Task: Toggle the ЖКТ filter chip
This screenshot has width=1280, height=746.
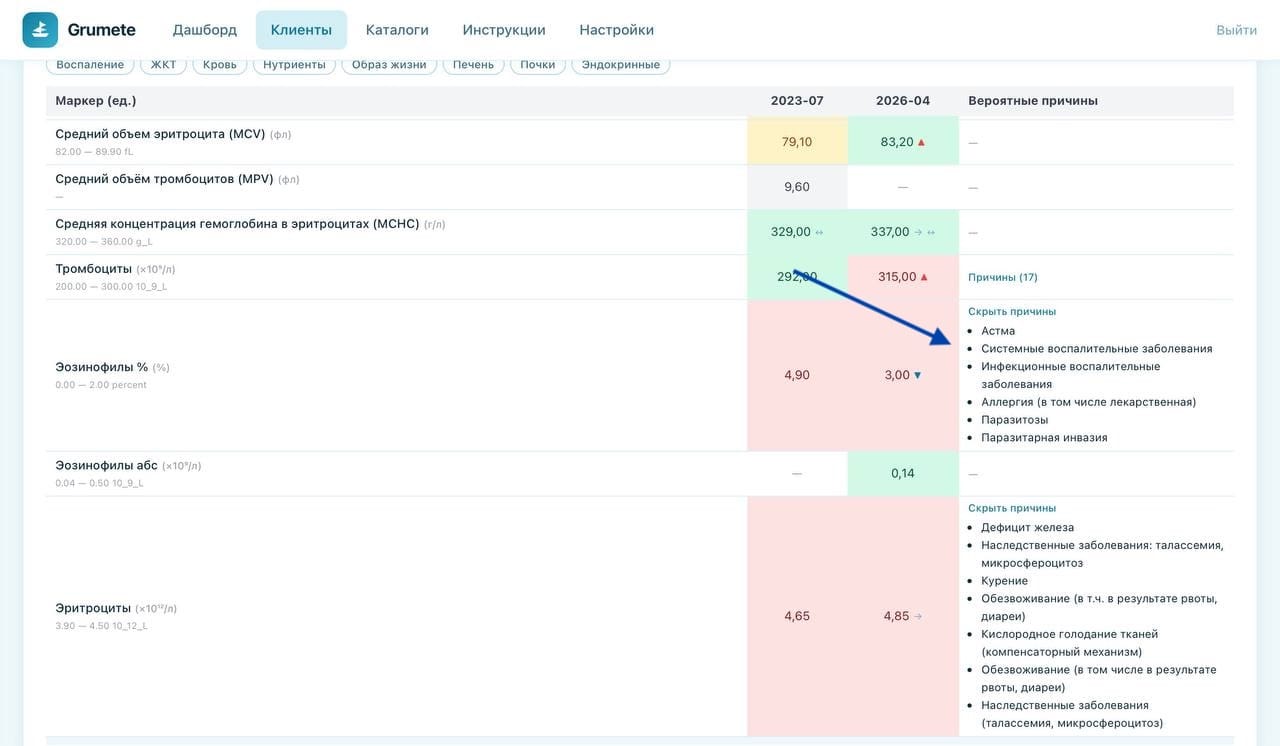Action: (x=163, y=65)
